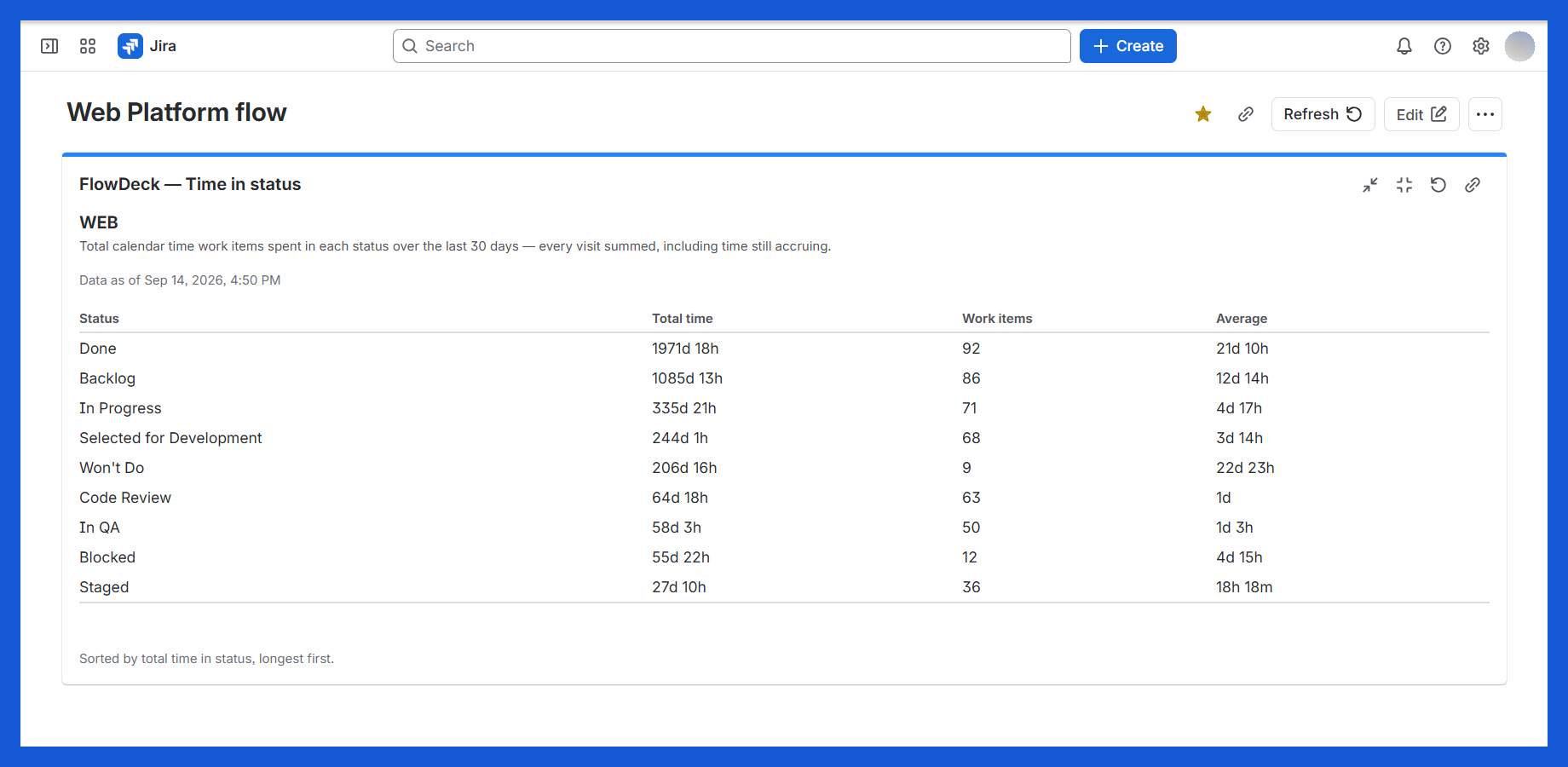This screenshot has height=767, width=1568.
Task: Open the settings gear
Action: coord(1481,46)
